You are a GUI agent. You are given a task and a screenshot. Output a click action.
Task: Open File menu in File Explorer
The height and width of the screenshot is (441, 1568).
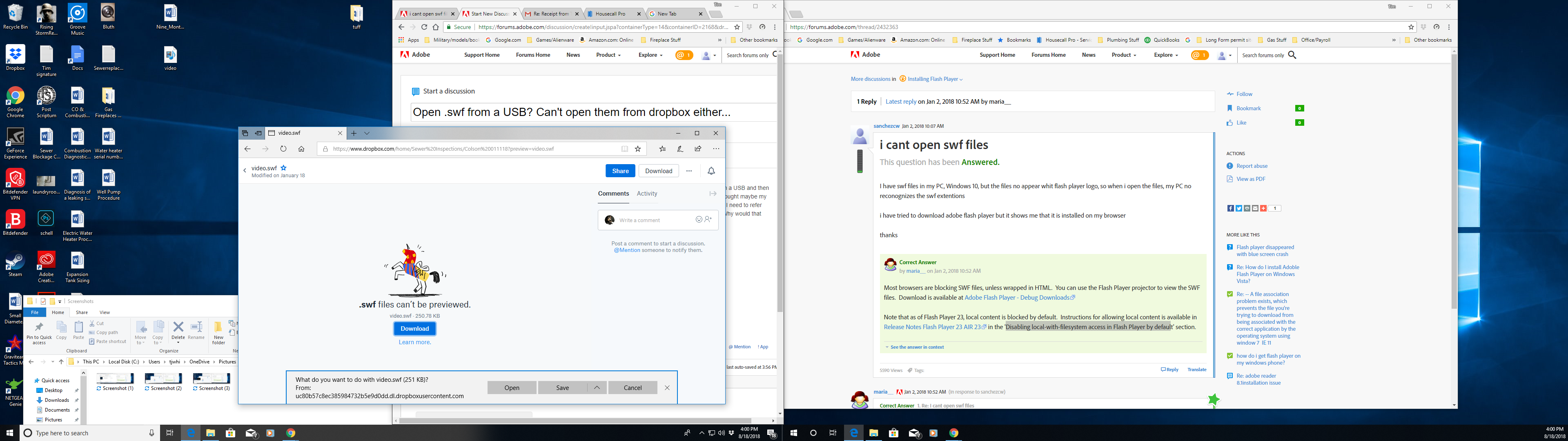click(x=35, y=312)
